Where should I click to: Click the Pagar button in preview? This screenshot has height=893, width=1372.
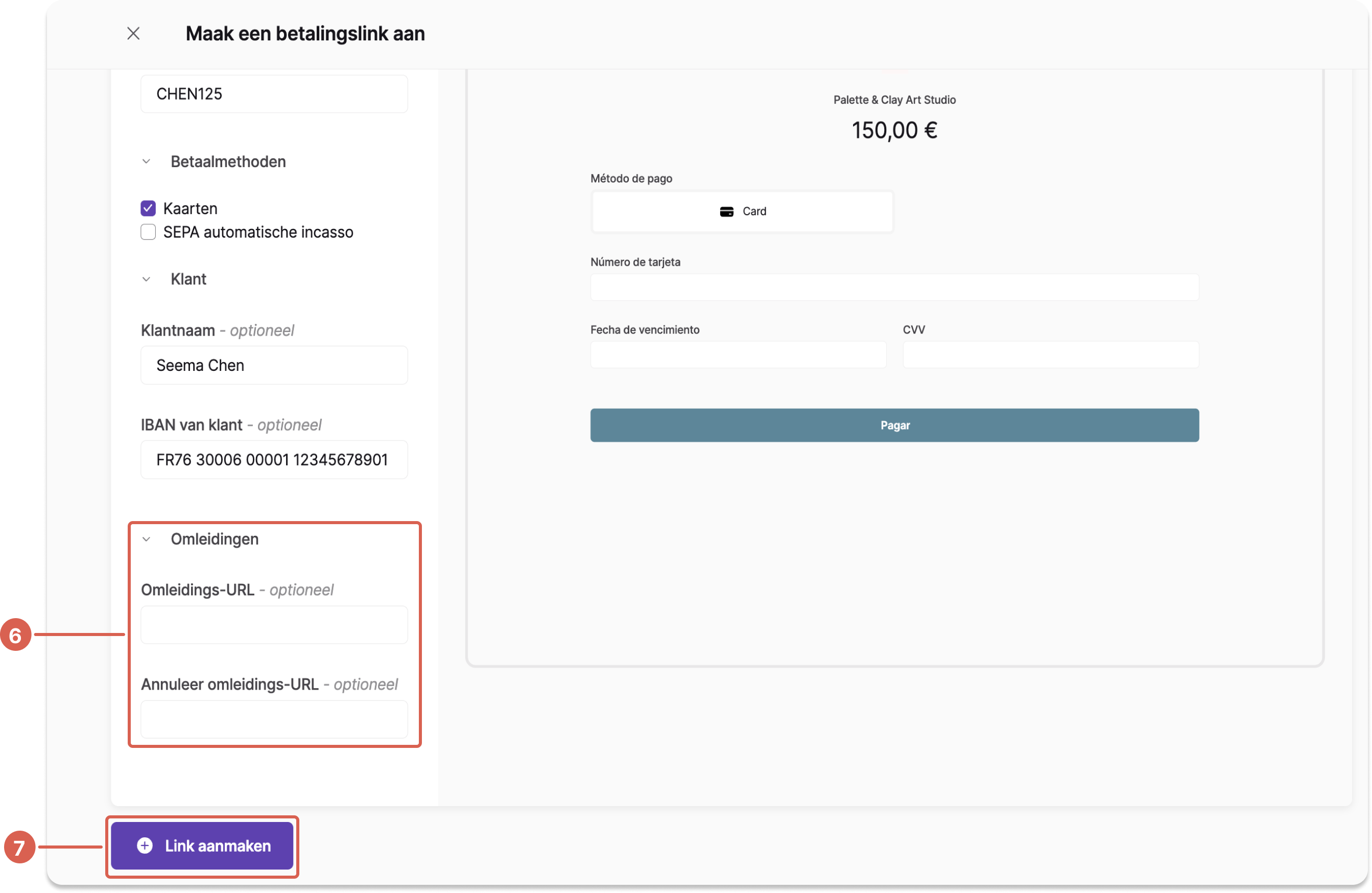[895, 426]
